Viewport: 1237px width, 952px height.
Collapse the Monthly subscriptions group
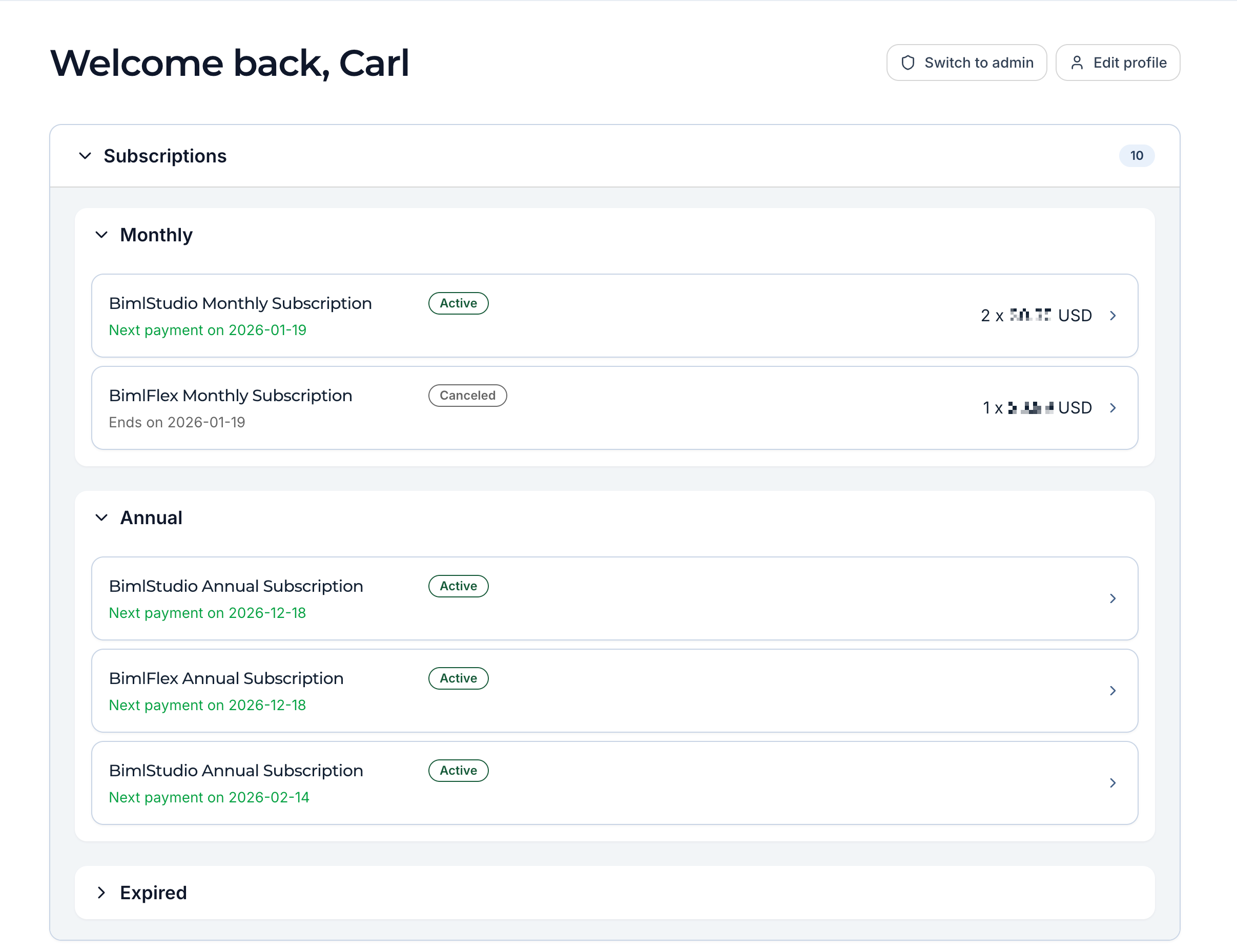click(101, 235)
